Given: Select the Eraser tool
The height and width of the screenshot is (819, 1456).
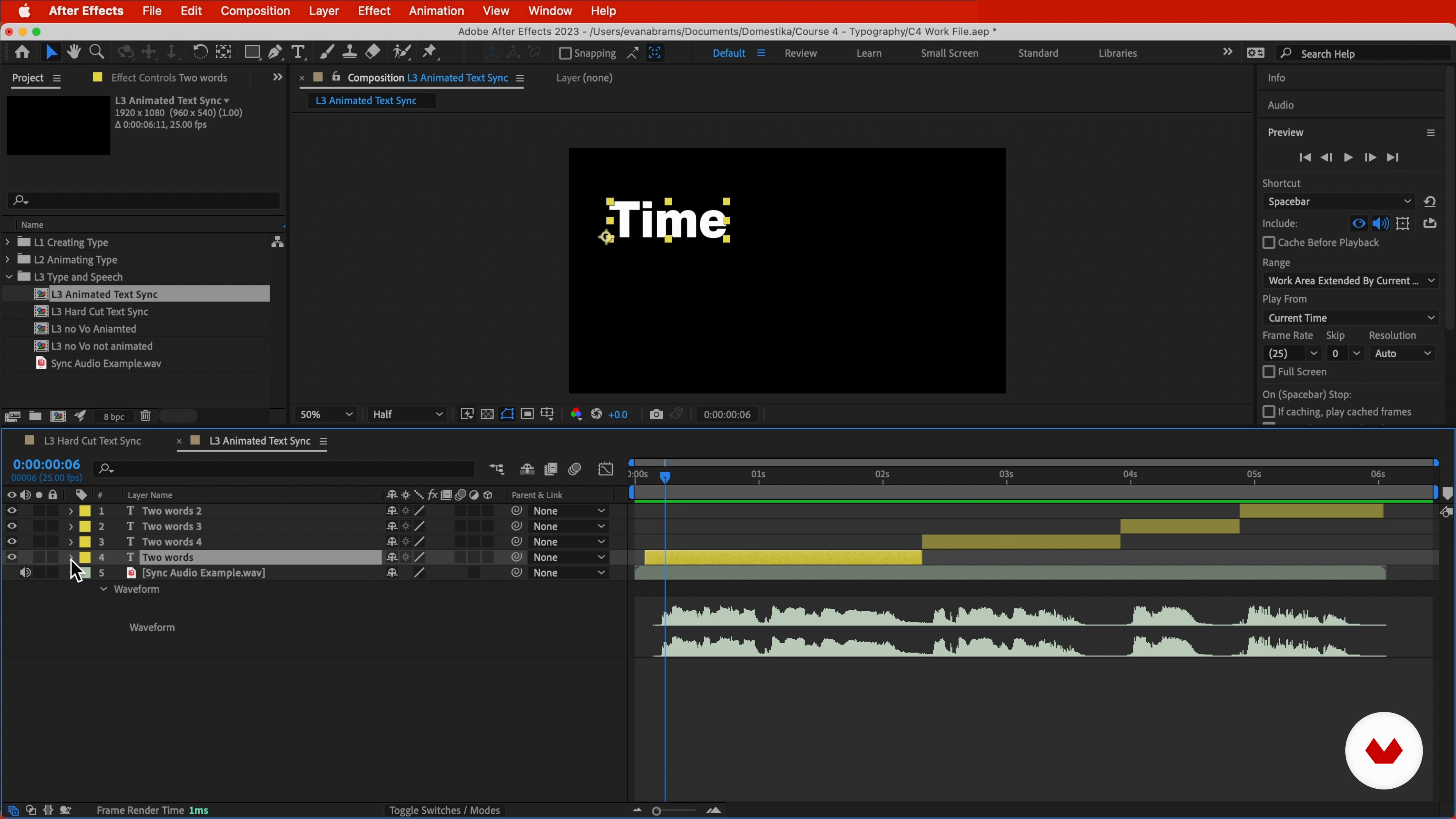Looking at the screenshot, I should click(372, 53).
